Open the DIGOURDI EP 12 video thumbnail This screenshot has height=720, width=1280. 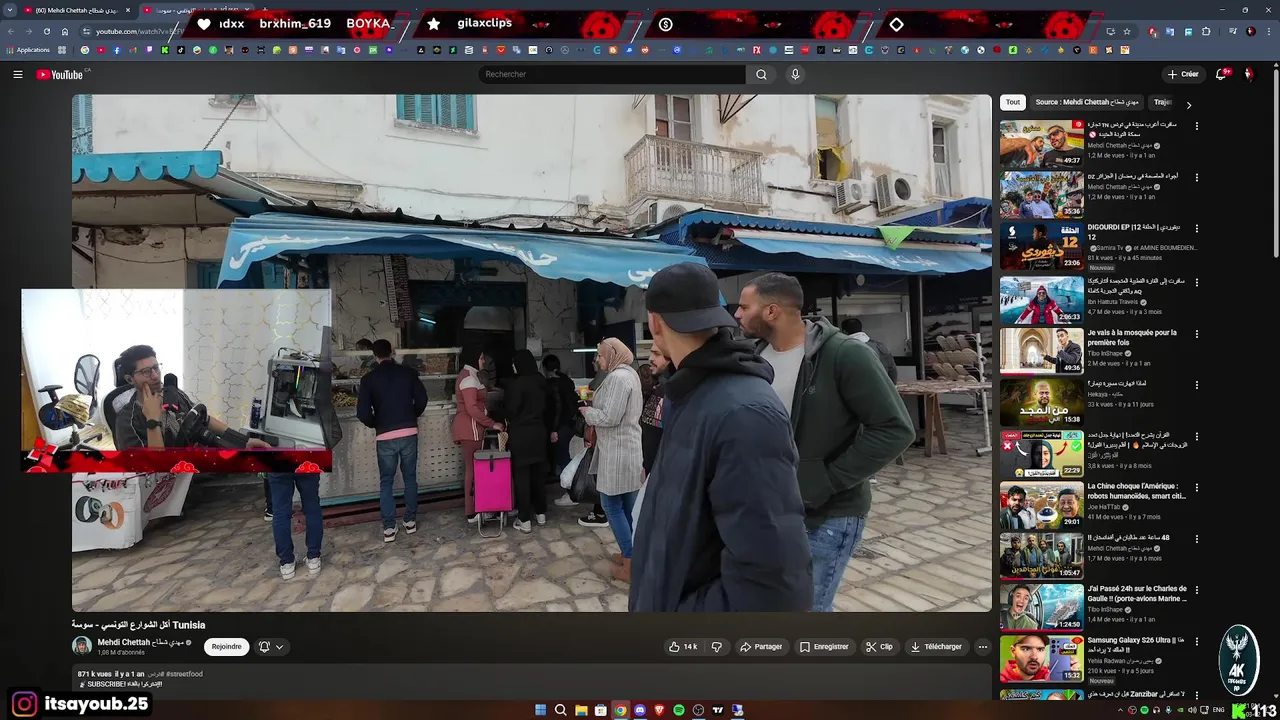click(x=1041, y=246)
